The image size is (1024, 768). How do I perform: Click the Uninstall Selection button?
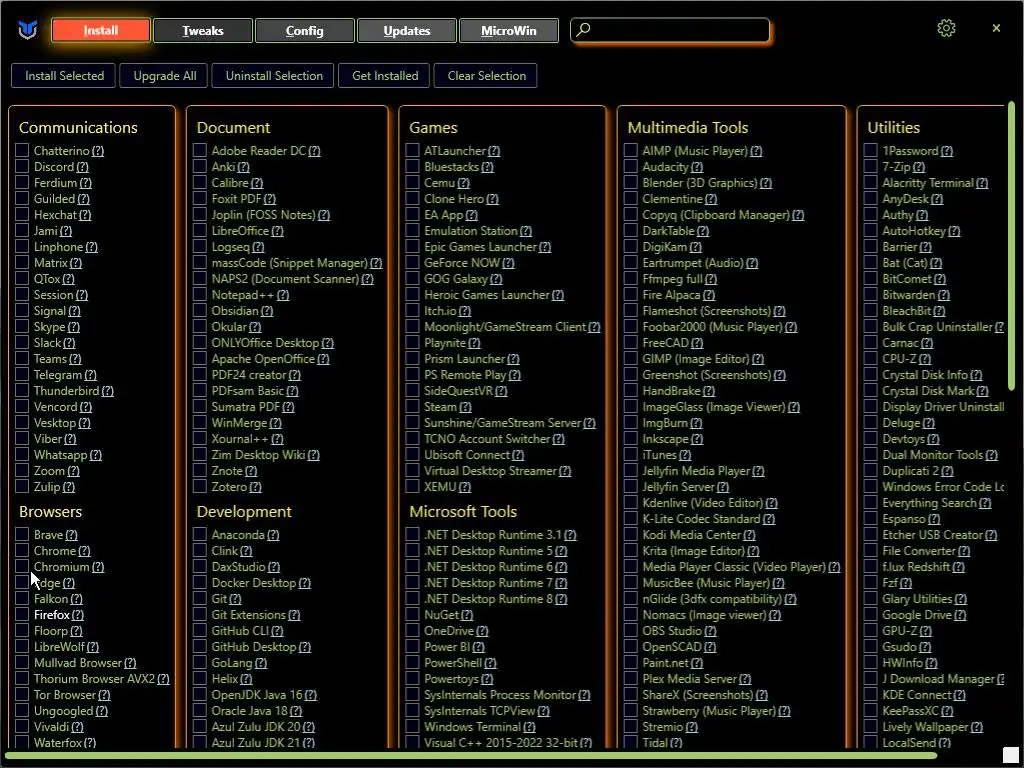274,76
